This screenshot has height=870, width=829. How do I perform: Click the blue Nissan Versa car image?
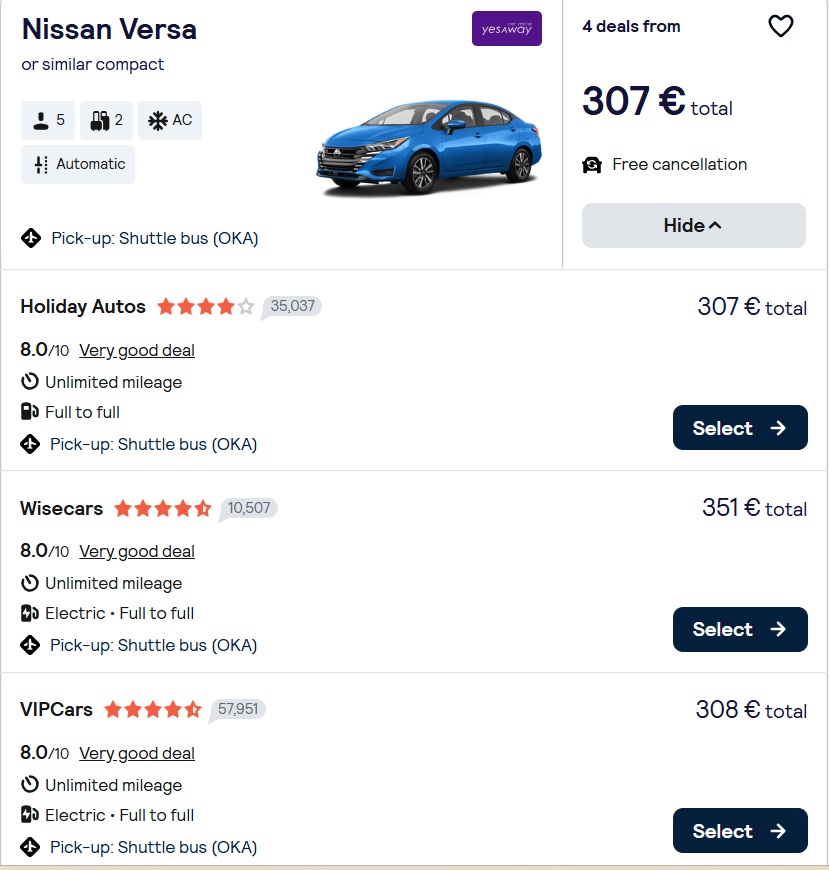coord(429,147)
